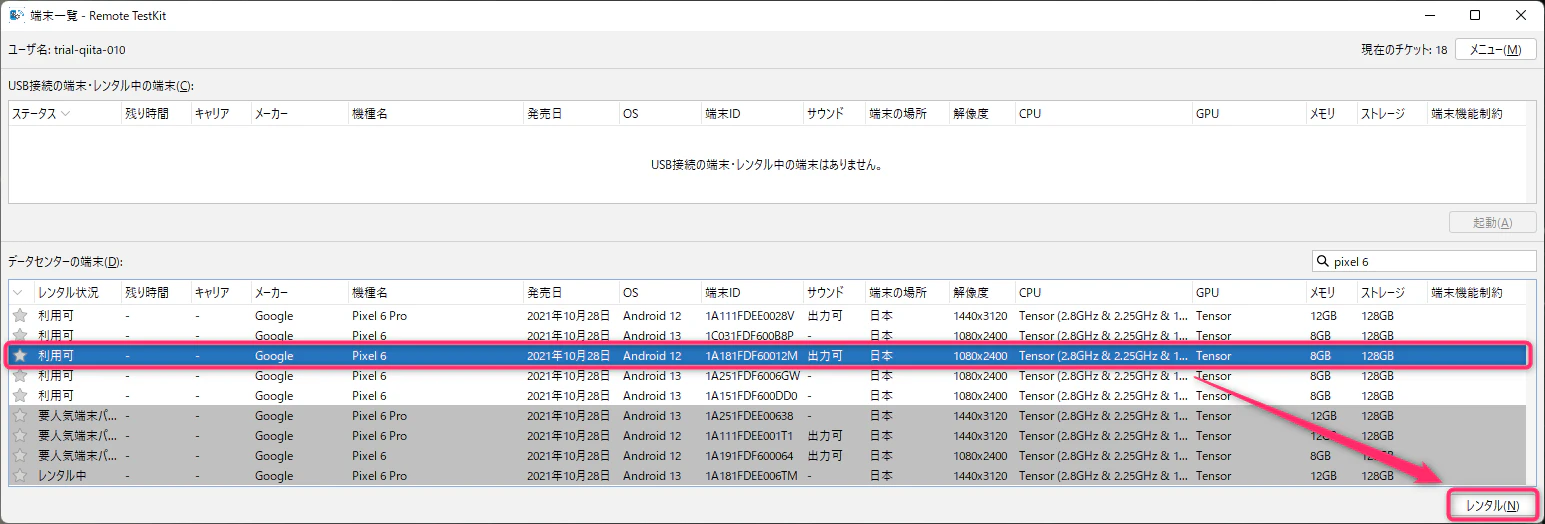
Task: Sort datacenter list by 端末ID header
Action: pos(752,293)
